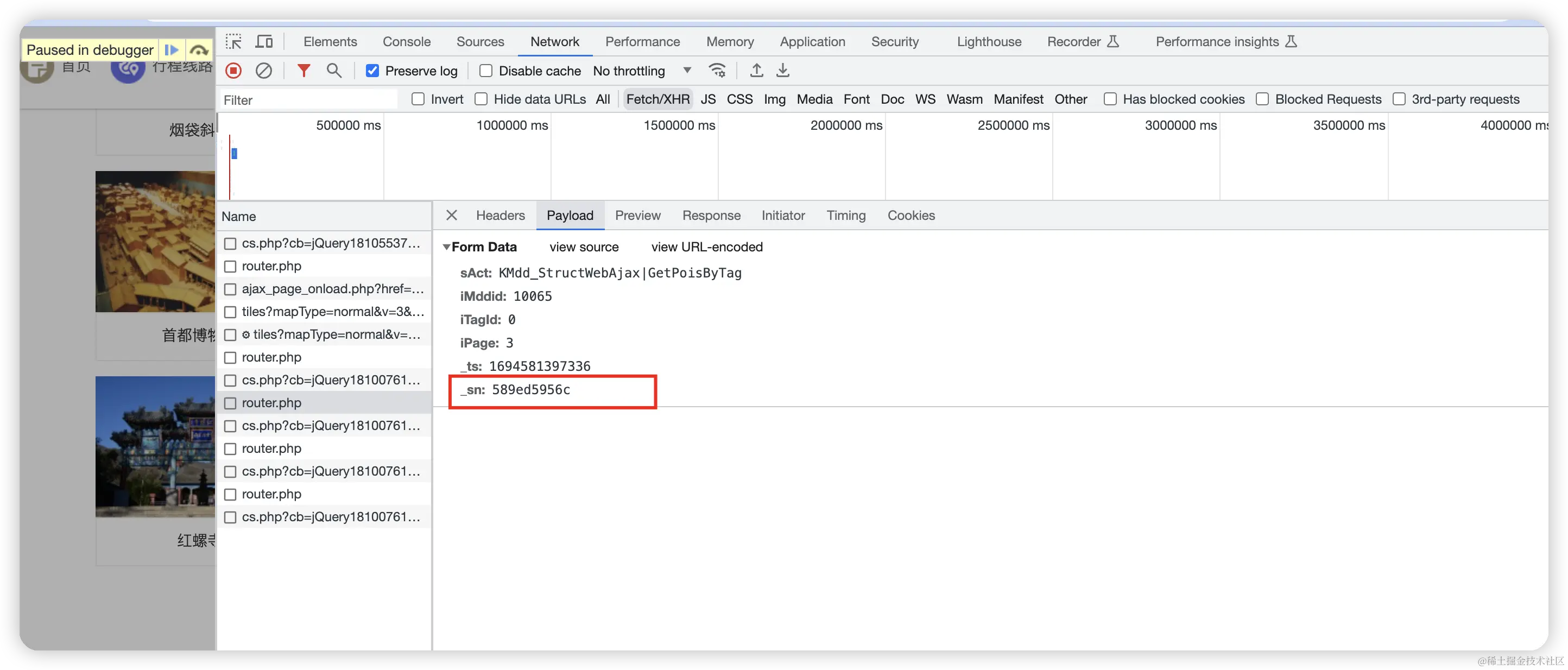This screenshot has width=1568, height=670.
Task: Clear the network log
Action: click(263, 71)
